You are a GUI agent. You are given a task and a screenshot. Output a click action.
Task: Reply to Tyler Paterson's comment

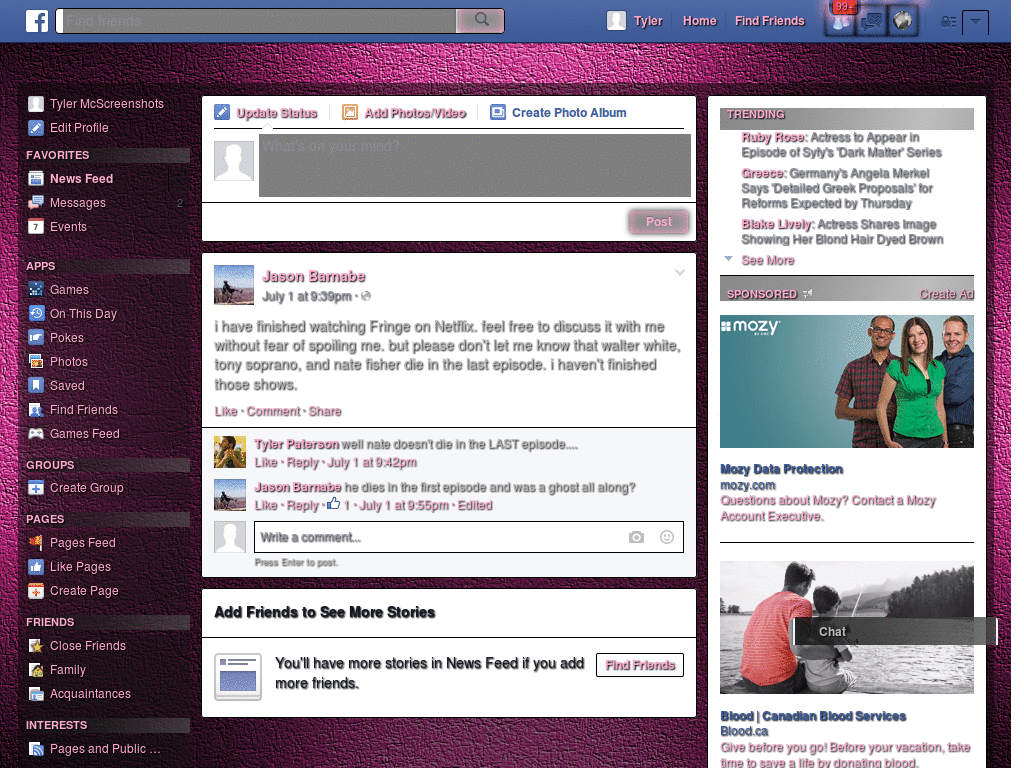pos(303,462)
